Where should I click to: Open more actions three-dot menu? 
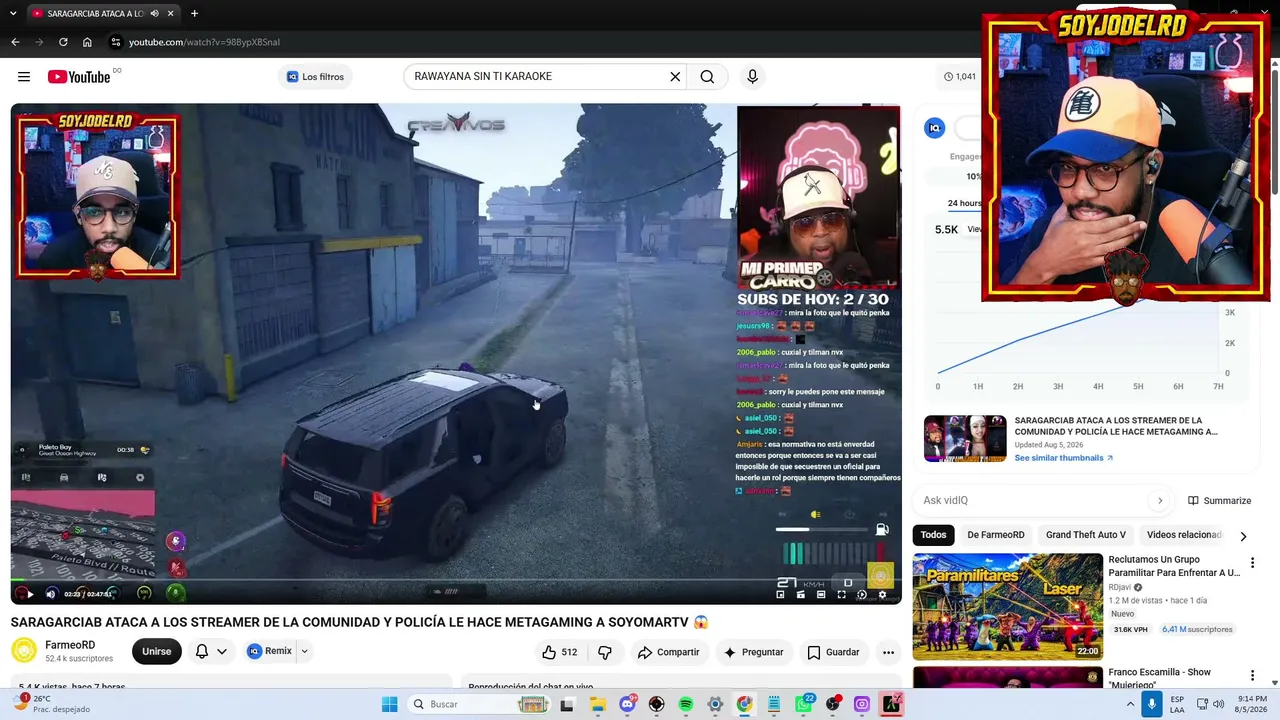pos(888,652)
